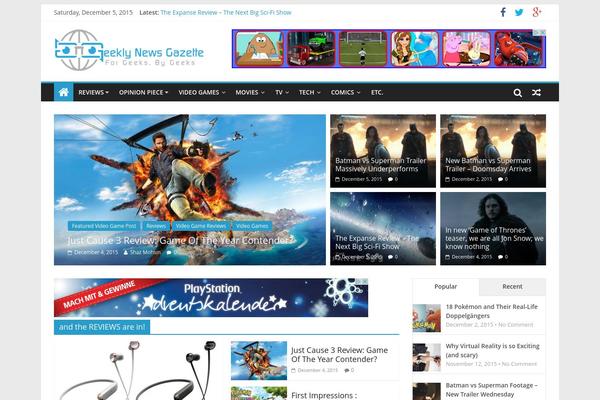Image resolution: width=600 pixels, height=400 pixels.
Task: Click the home icon in navigation bar
Action: pyautogui.click(x=64, y=92)
